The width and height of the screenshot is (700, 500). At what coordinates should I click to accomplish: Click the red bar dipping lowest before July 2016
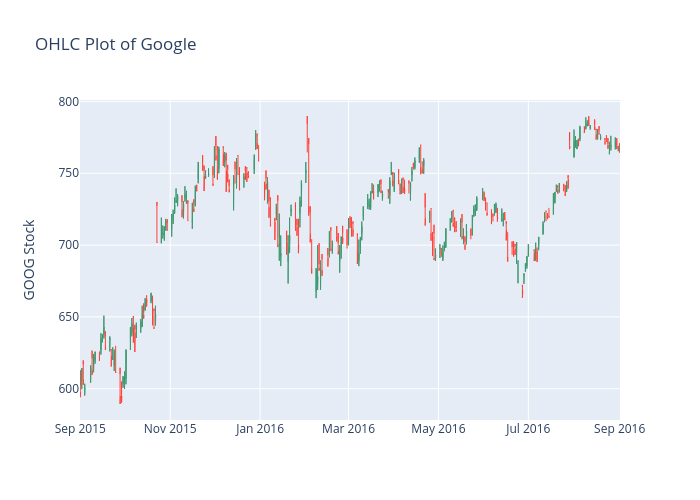[522, 290]
